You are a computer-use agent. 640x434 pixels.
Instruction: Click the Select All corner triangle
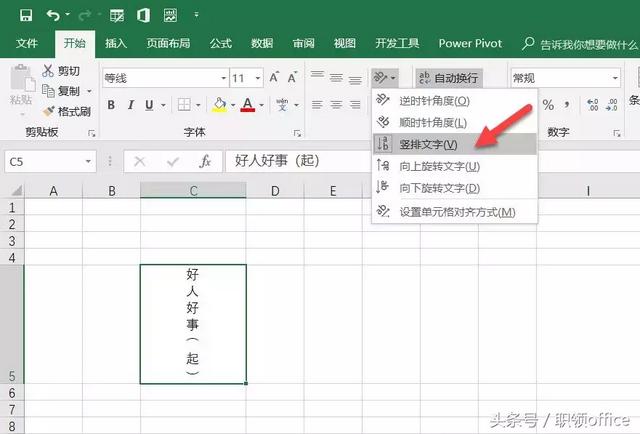point(17,191)
